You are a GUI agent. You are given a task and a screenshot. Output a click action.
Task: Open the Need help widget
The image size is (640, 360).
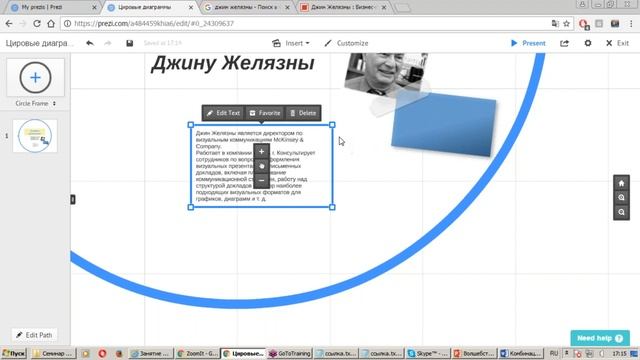coord(600,338)
